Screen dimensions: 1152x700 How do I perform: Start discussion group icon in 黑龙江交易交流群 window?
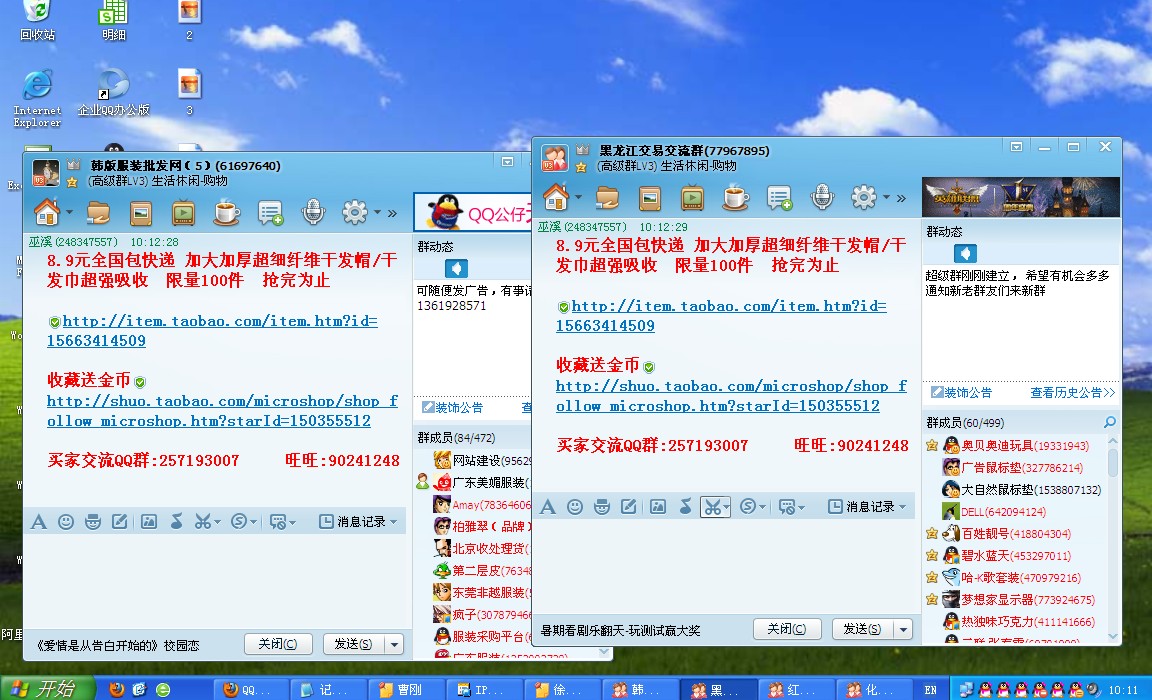tap(780, 198)
